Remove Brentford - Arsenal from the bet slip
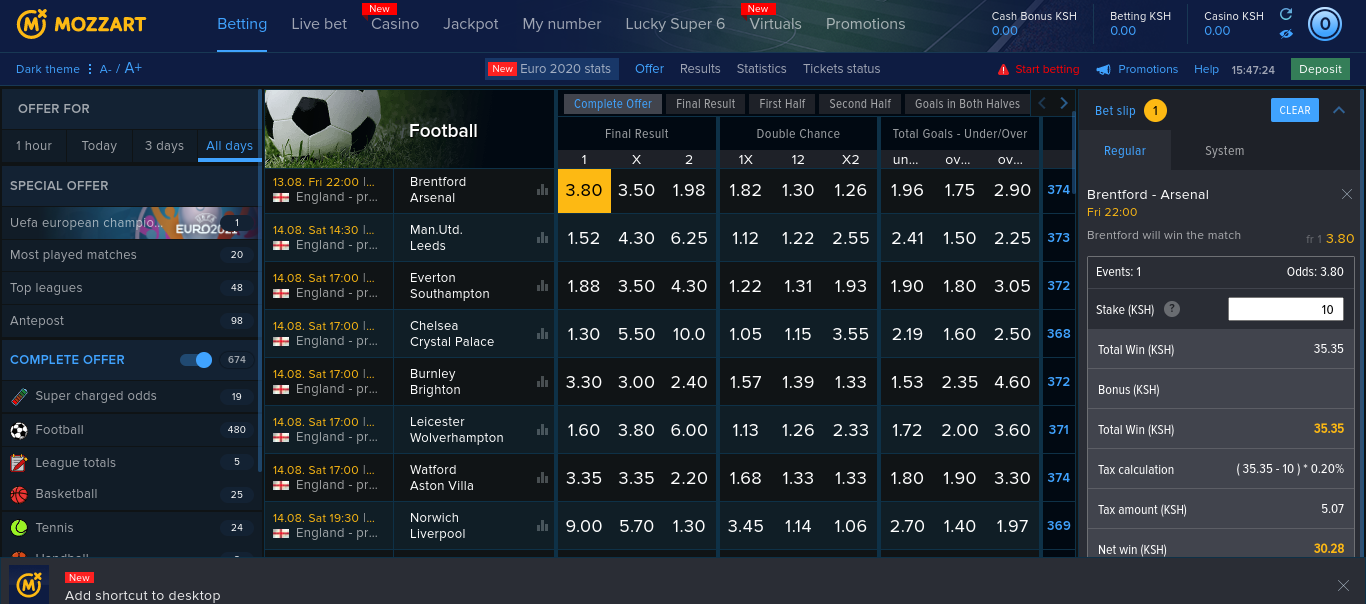Viewport: 1366px width, 604px height. [1346, 194]
